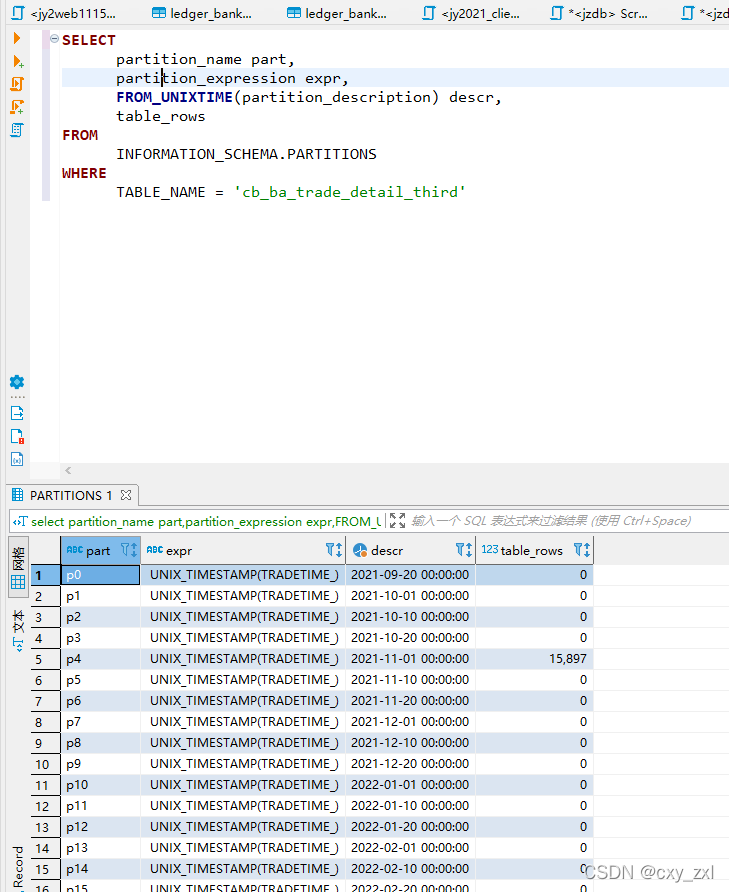Screen dimensions: 729x892
Task: Sort/filter the expr column icon
Action: pyautogui.click(x=334, y=550)
